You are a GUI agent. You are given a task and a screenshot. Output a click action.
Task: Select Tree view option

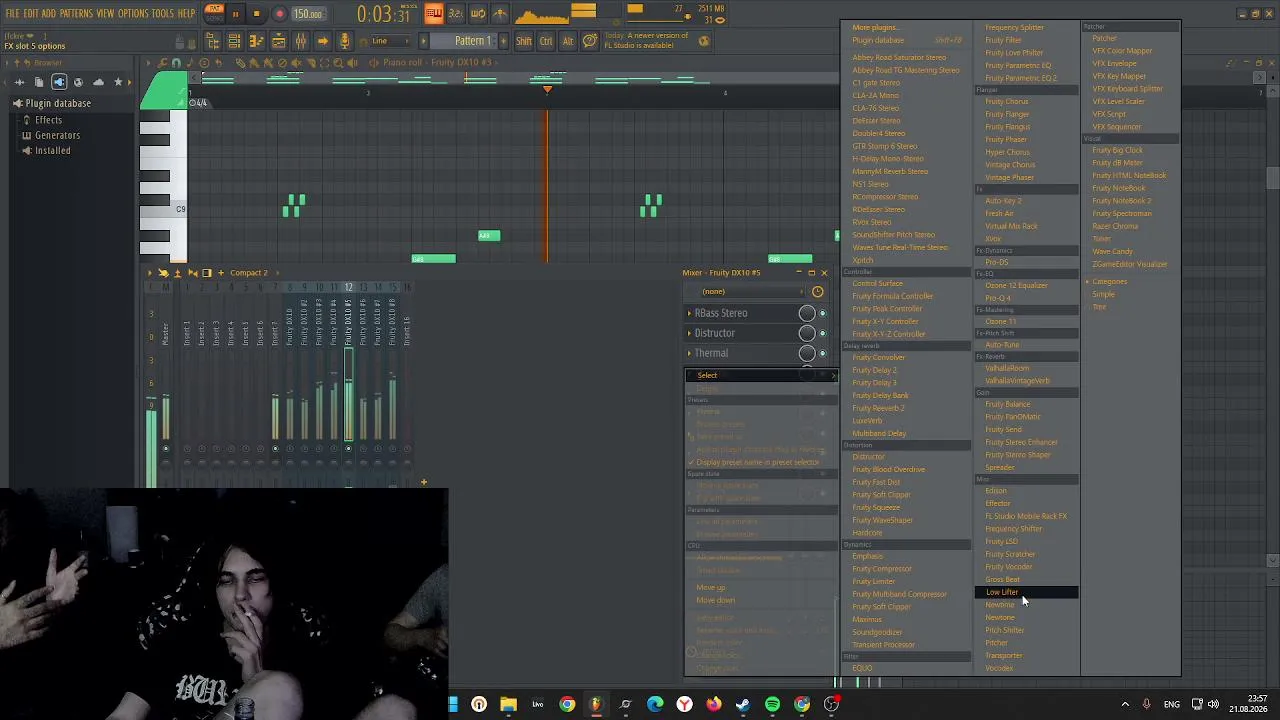tap(1099, 307)
